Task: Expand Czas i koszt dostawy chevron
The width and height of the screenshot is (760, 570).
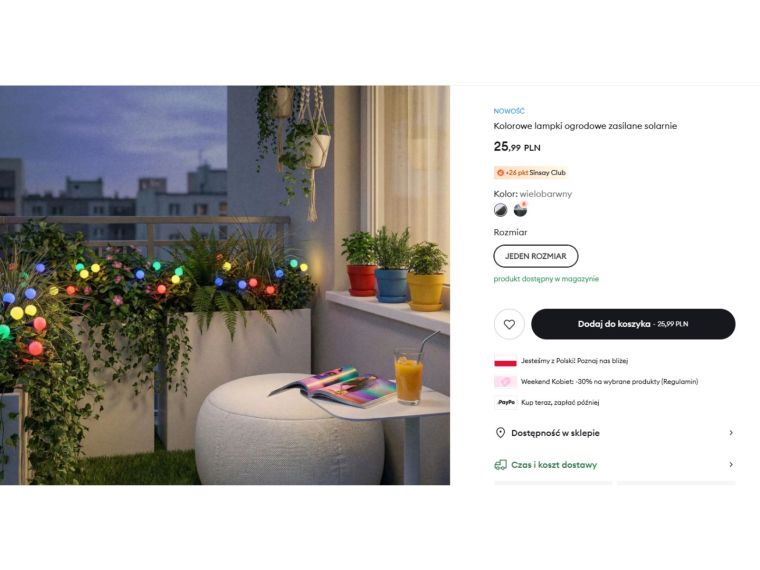Action: [731, 464]
